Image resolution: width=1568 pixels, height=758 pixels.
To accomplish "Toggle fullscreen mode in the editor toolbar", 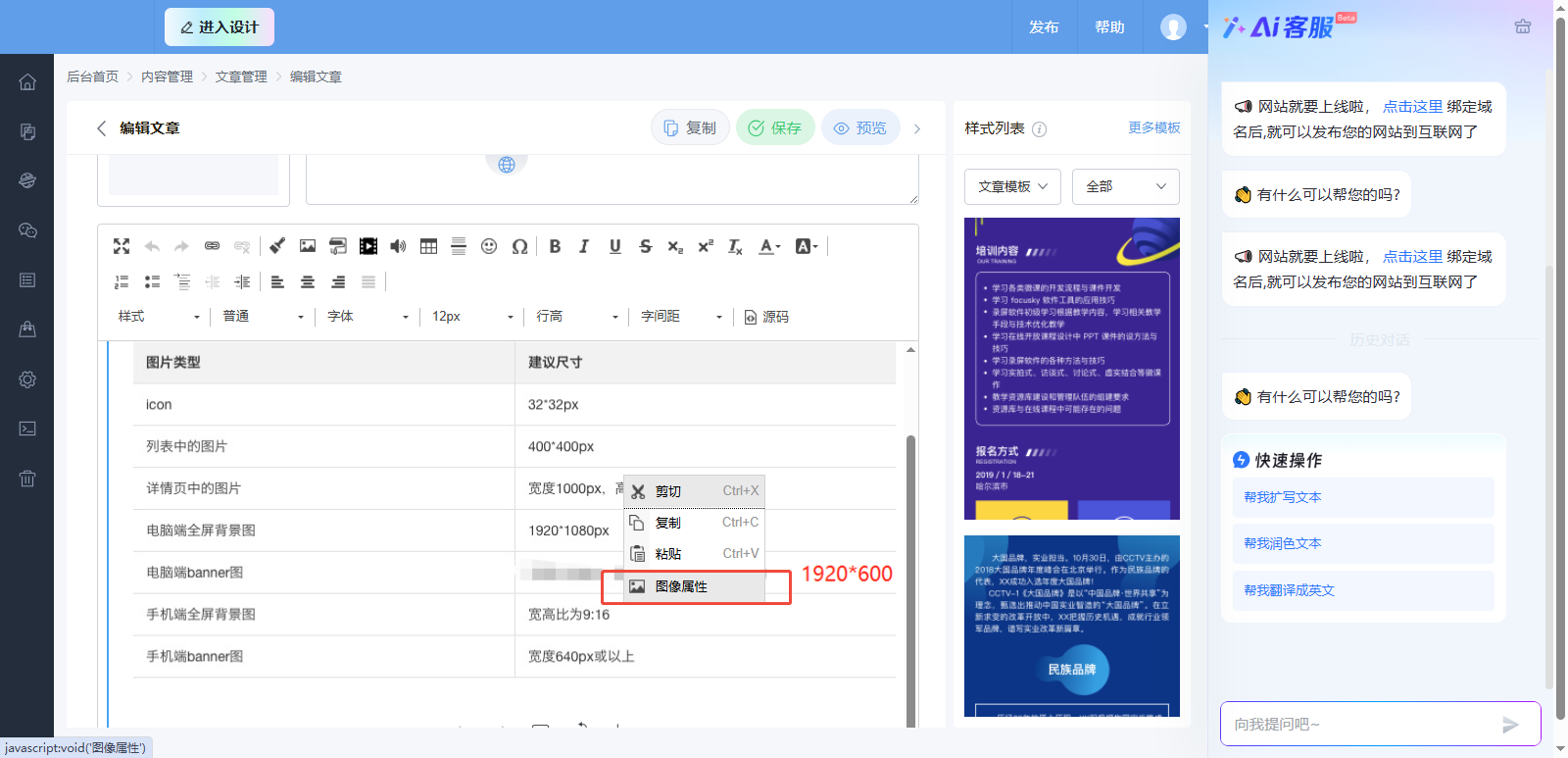I will [122, 246].
